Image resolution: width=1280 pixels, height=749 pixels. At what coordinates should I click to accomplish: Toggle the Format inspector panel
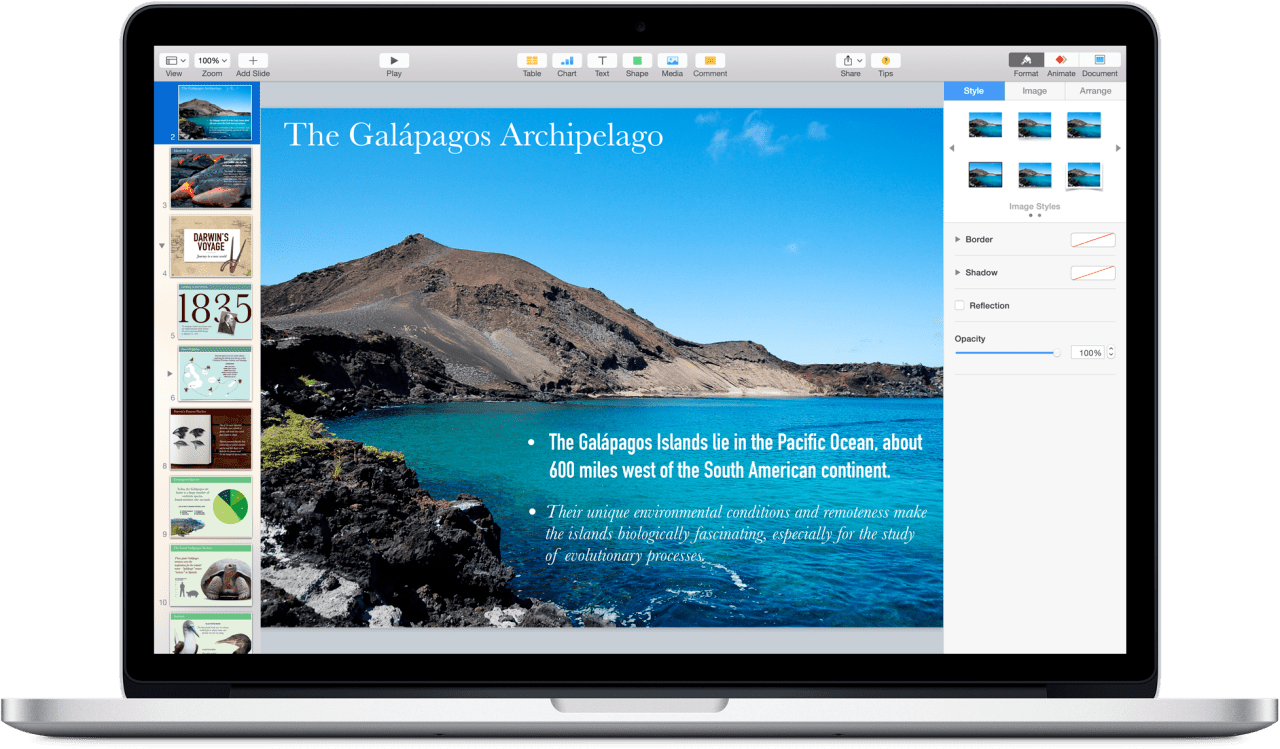[x=1026, y=61]
